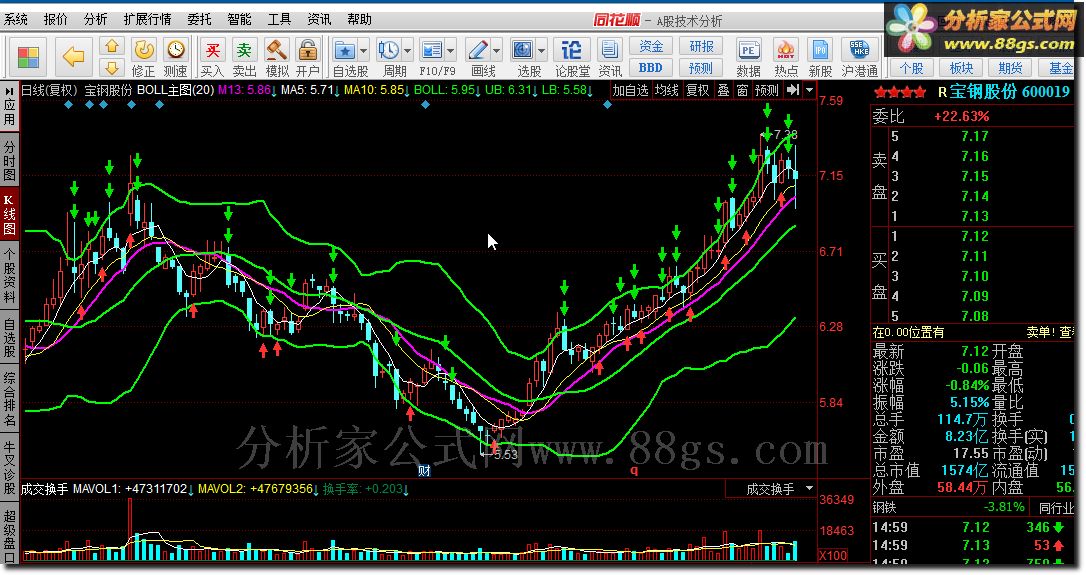Image resolution: width=1086 pixels, height=575 pixels.
Task: Expand 选股 dropdown arrow
Action: click(x=541, y=51)
